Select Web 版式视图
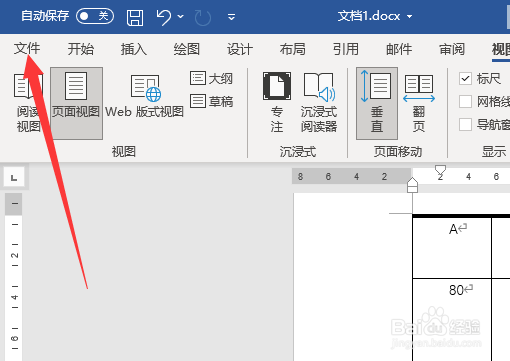Screen dimensions: 510x361 tap(144, 97)
